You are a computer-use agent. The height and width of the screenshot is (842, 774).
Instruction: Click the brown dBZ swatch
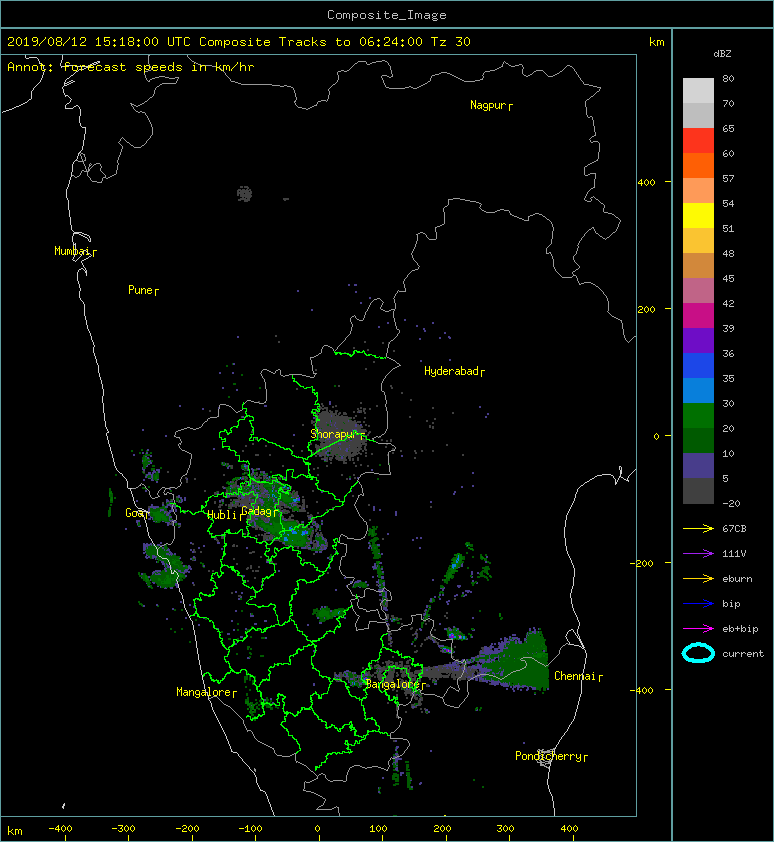coord(698,266)
